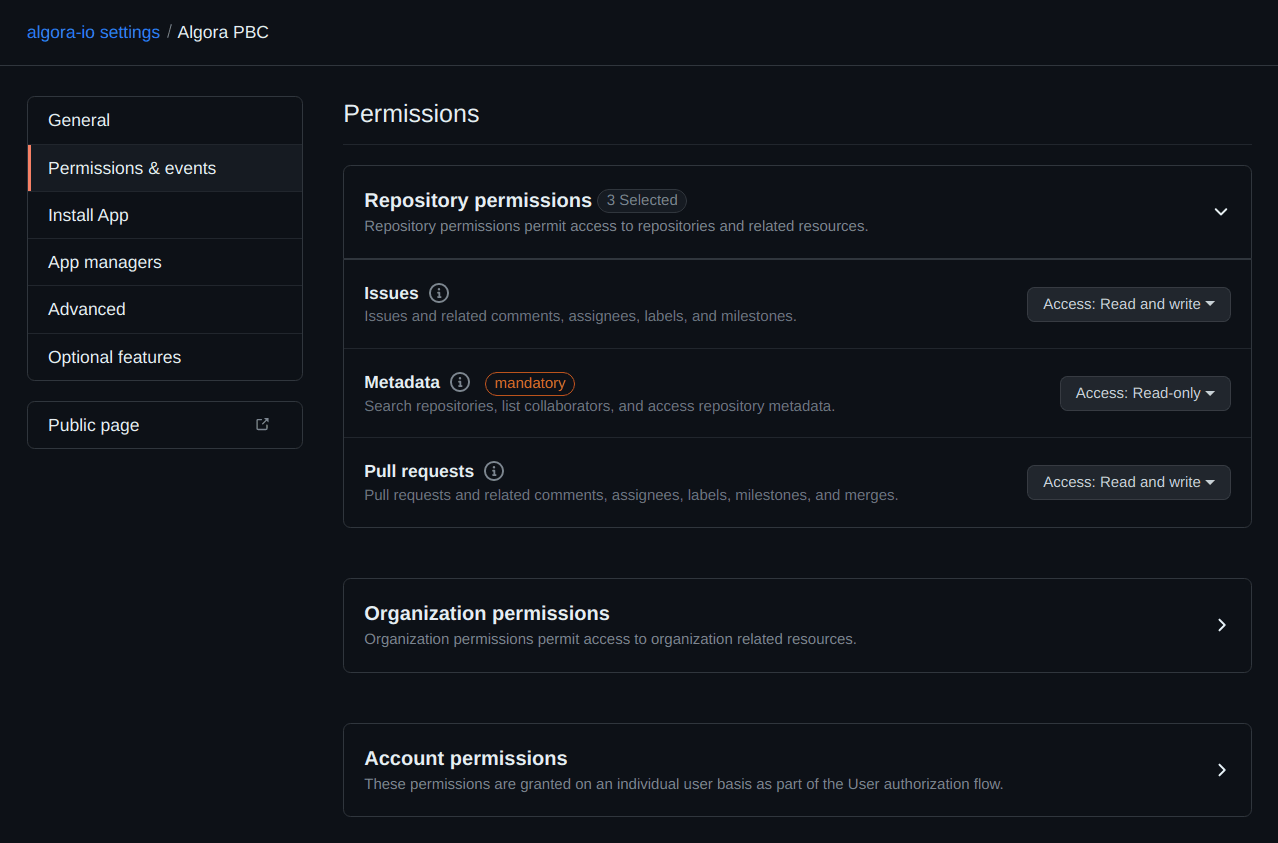Image resolution: width=1278 pixels, height=843 pixels.
Task: Open the Issues access dropdown
Action: click(x=1128, y=304)
